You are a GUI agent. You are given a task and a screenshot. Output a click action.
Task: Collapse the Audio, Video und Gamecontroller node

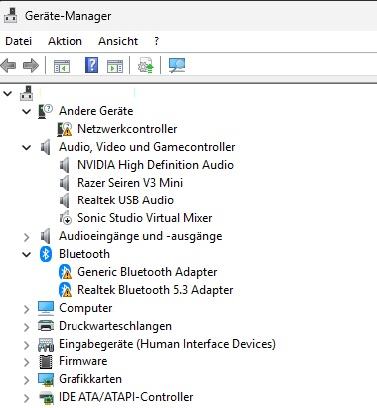[26, 147]
